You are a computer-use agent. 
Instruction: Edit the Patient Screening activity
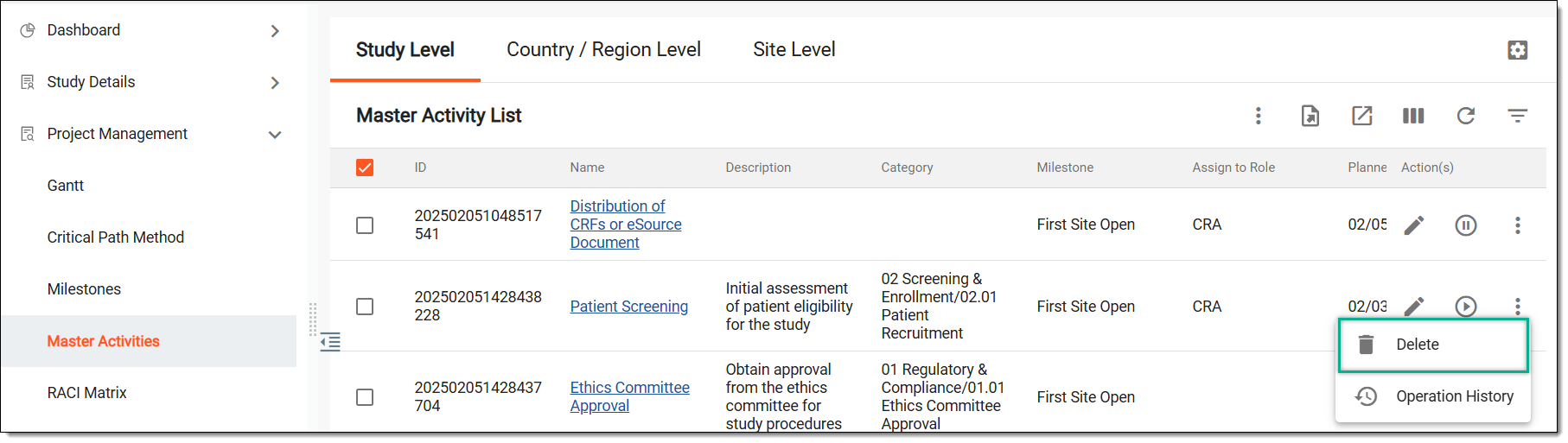(1414, 307)
